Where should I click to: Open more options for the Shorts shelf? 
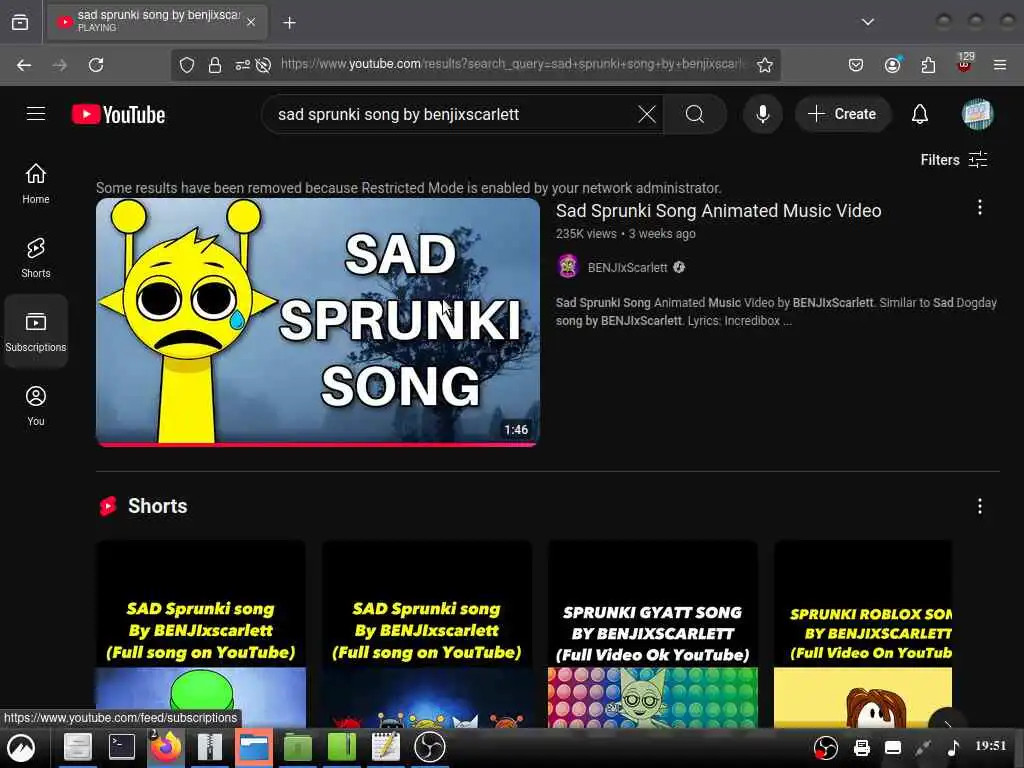pyautogui.click(x=980, y=506)
